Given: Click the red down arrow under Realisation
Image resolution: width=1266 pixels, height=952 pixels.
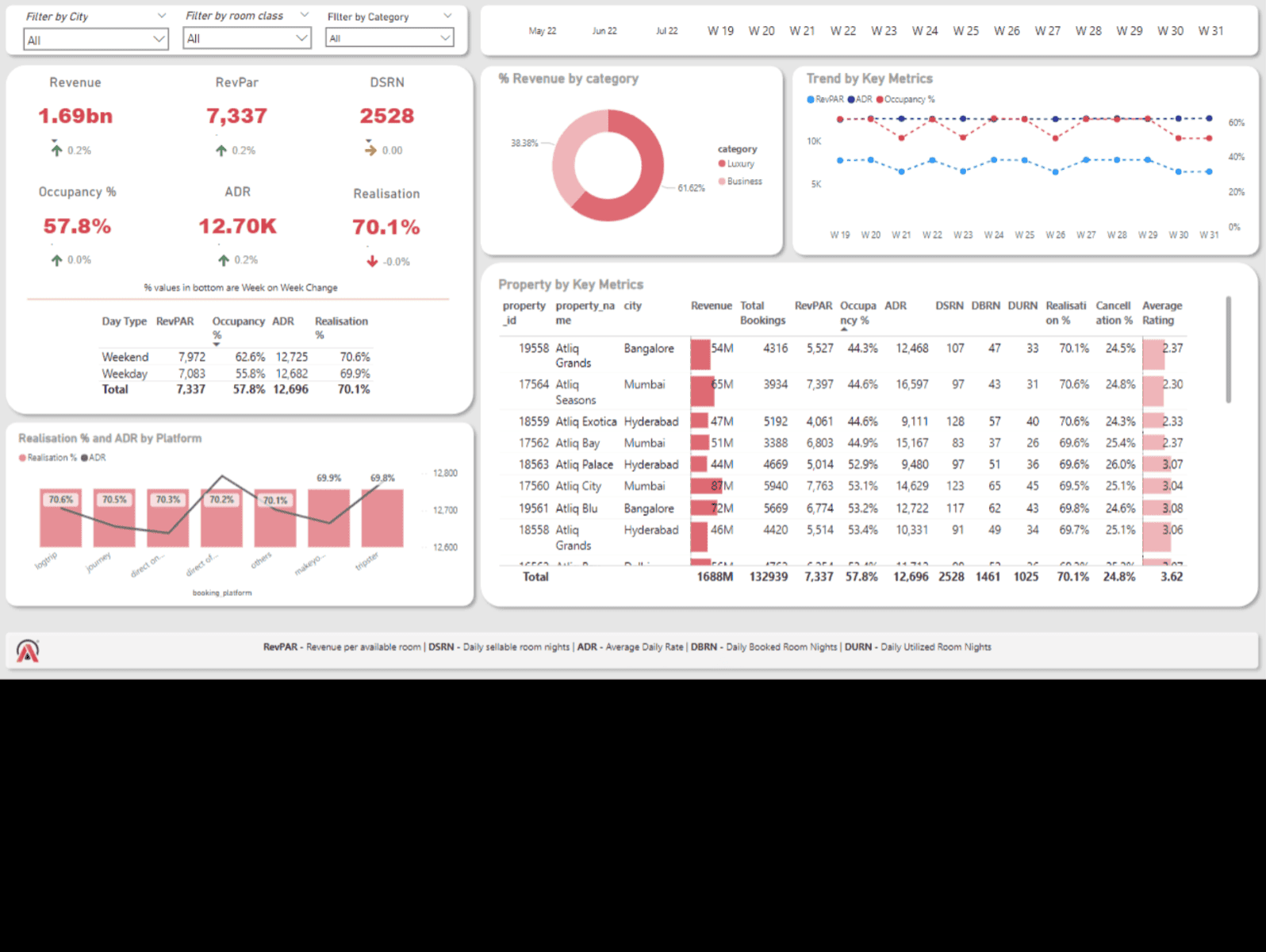Looking at the screenshot, I should (372, 261).
